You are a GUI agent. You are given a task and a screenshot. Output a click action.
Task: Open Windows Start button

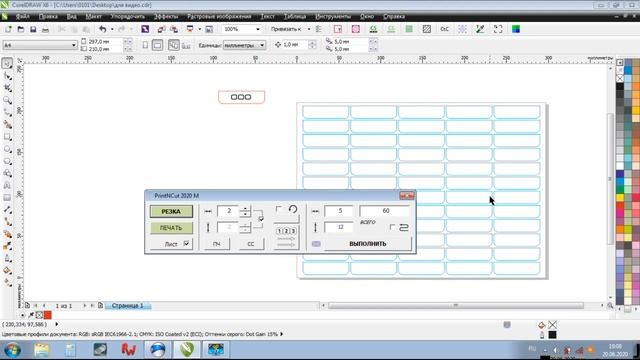(x=13, y=350)
